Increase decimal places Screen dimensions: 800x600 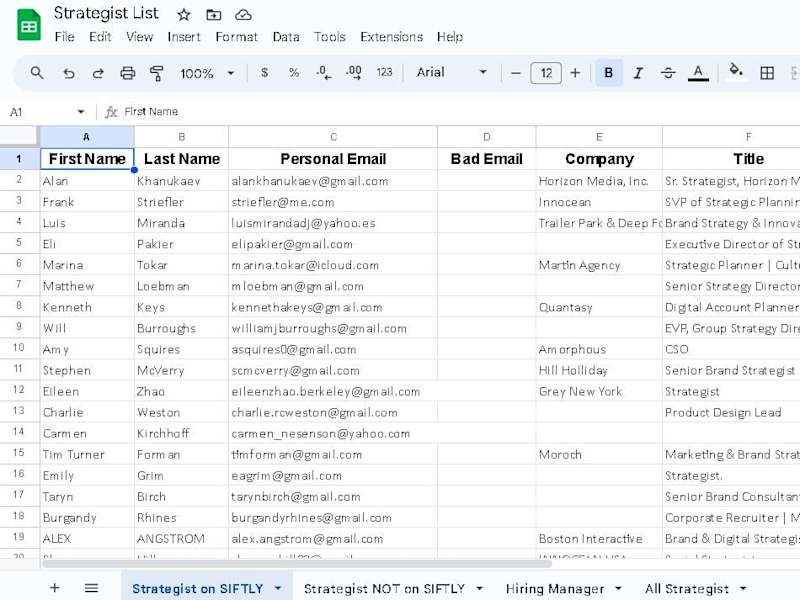354,72
